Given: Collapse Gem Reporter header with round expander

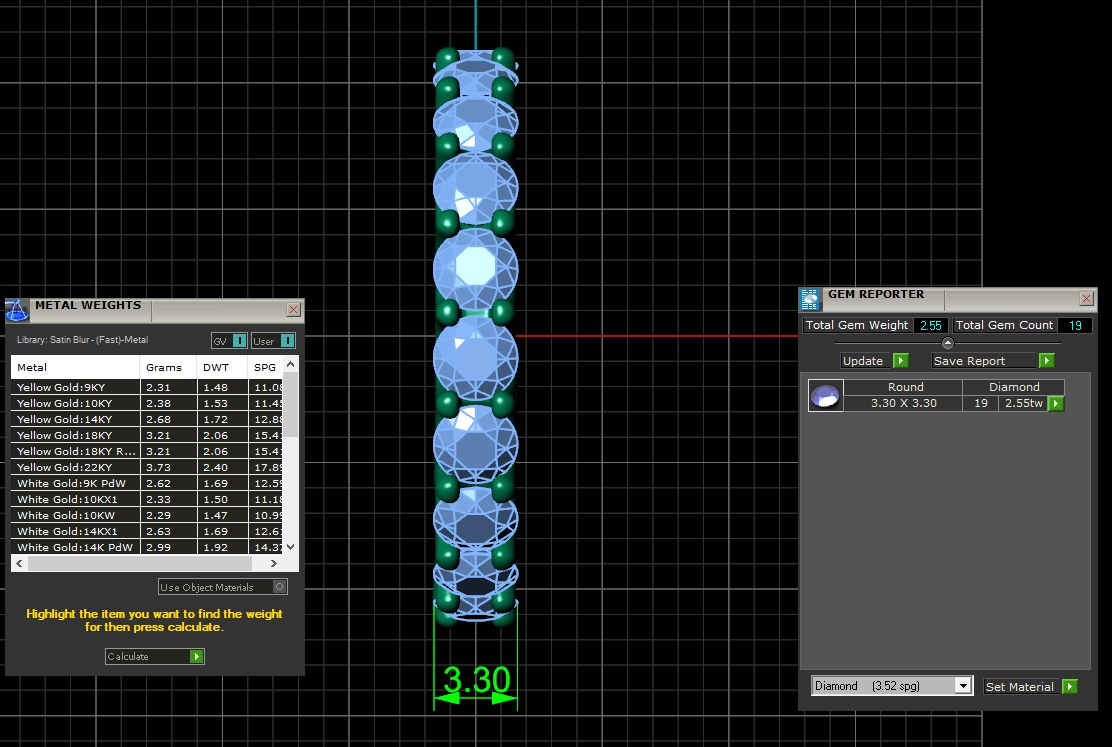Looking at the screenshot, I should pos(947,343).
